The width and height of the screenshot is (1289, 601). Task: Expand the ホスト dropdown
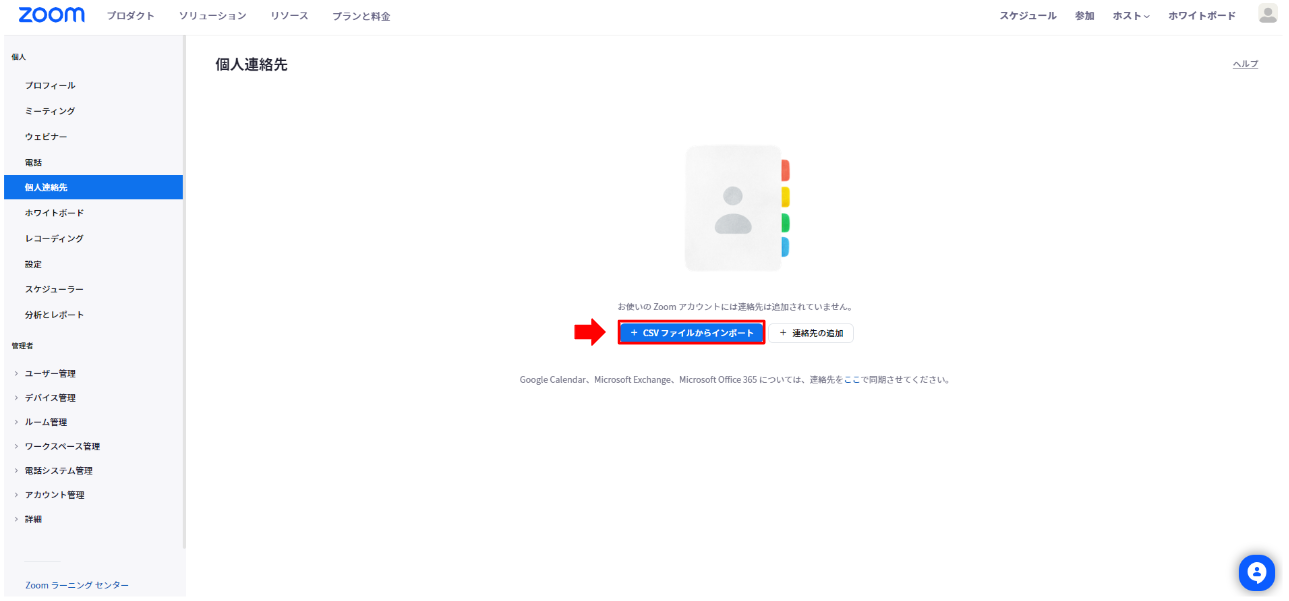pyautogui.click(x=1131, y=16)
